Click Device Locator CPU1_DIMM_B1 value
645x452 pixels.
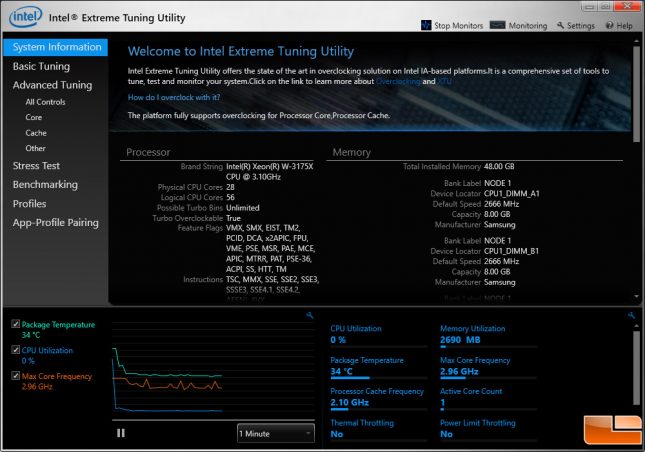511,251
